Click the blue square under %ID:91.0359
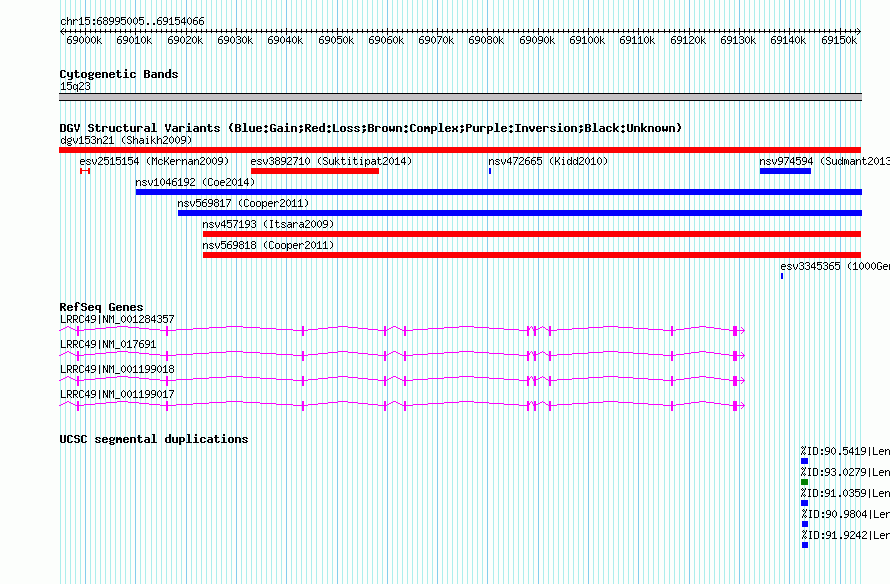The width and height of the screenshot is (890, 584). (x=804, y=503)
